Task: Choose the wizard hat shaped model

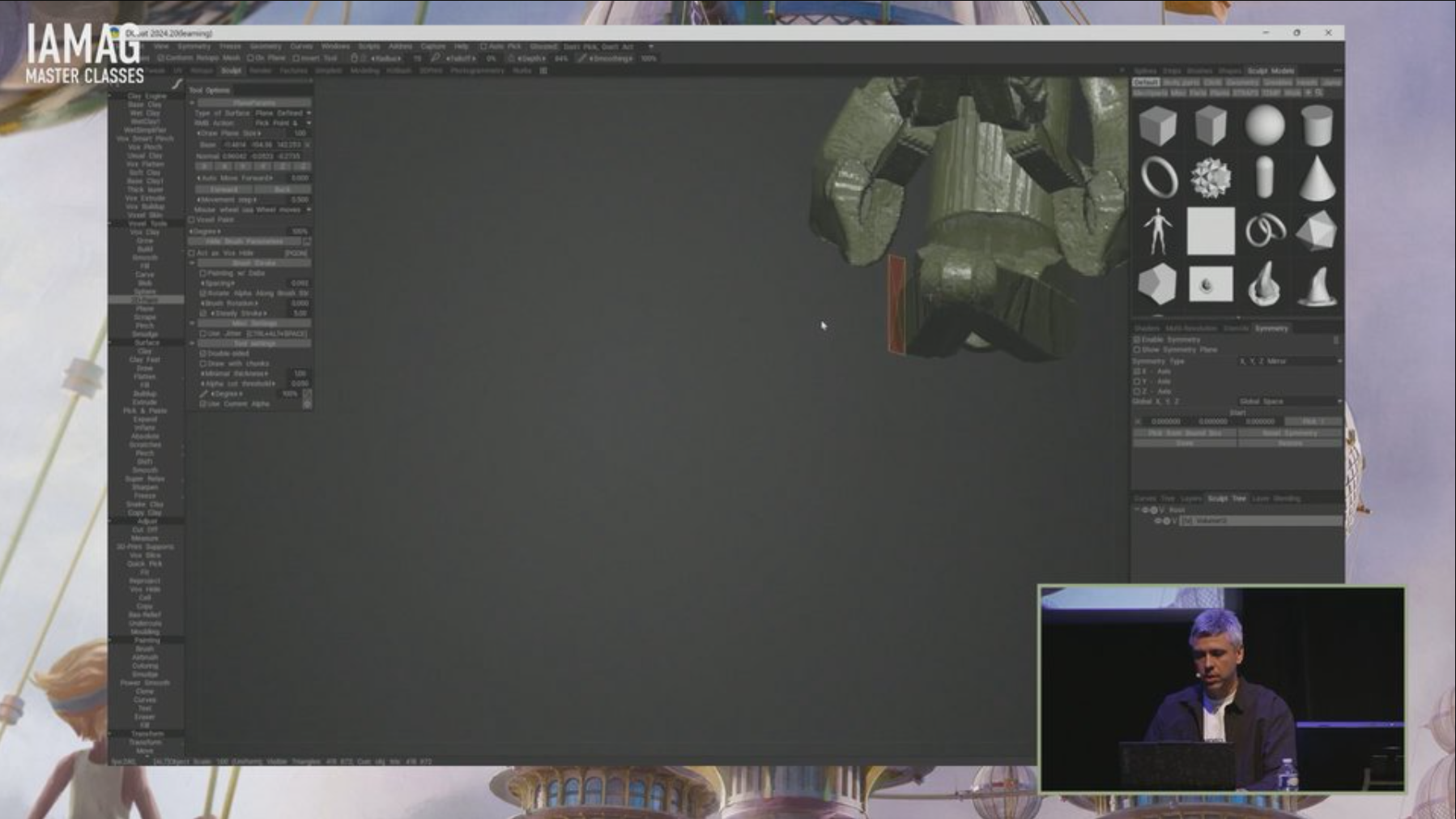Action: tap(1317, 284)
